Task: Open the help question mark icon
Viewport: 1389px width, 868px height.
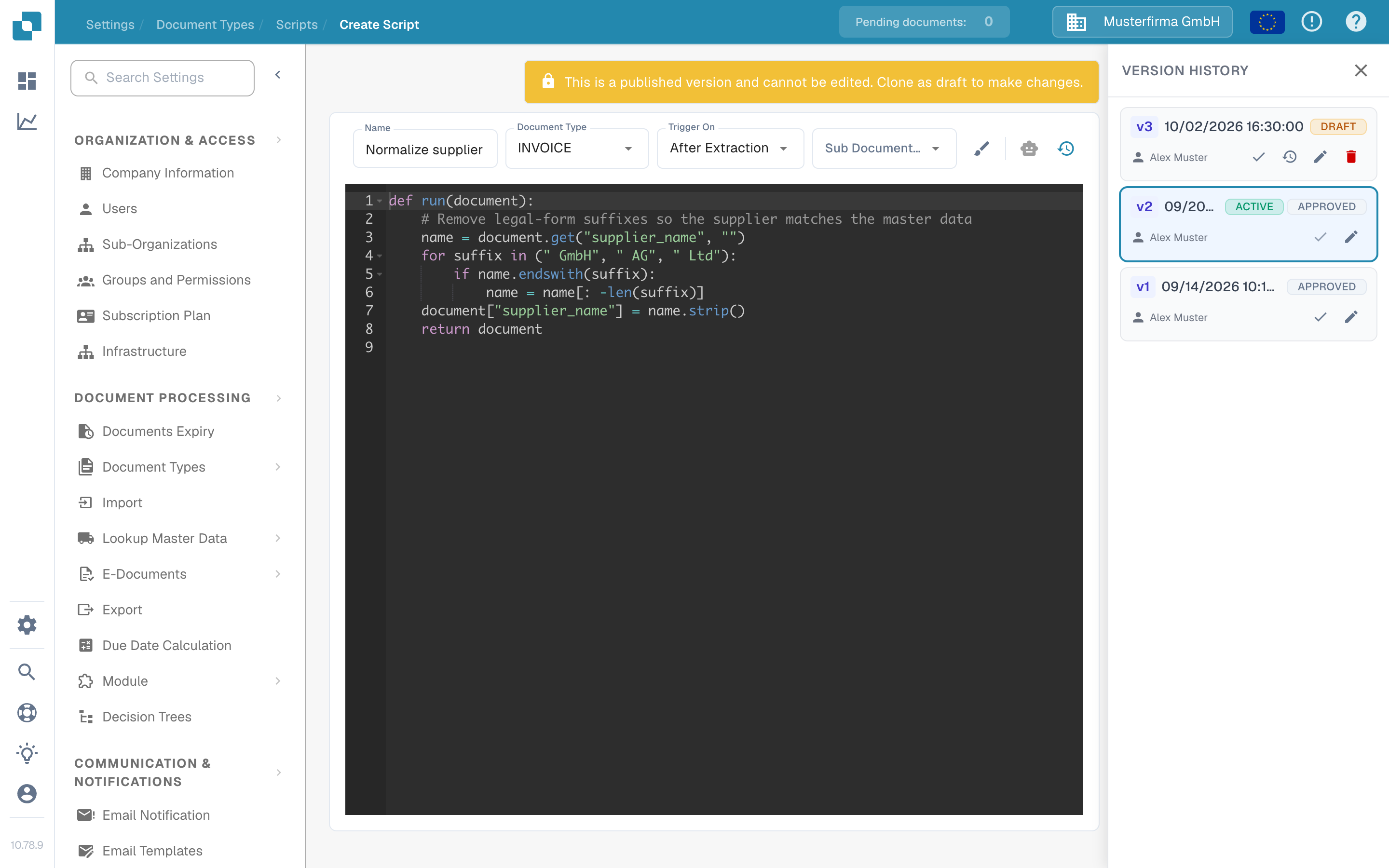Action: [1356, 22]
